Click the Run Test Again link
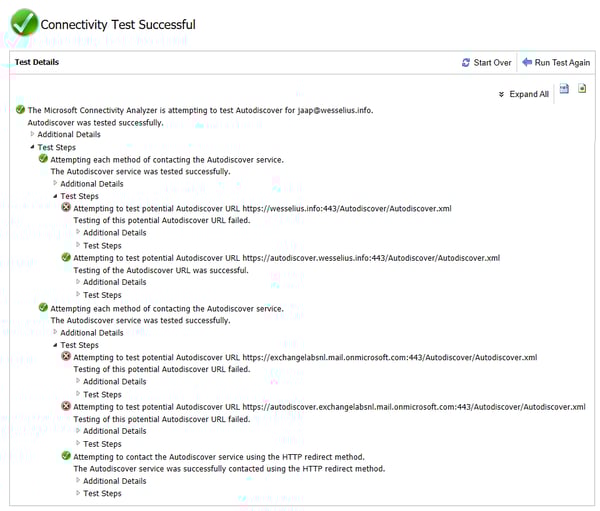Screen dimensions: 600x511 click(x=562, y=63)
